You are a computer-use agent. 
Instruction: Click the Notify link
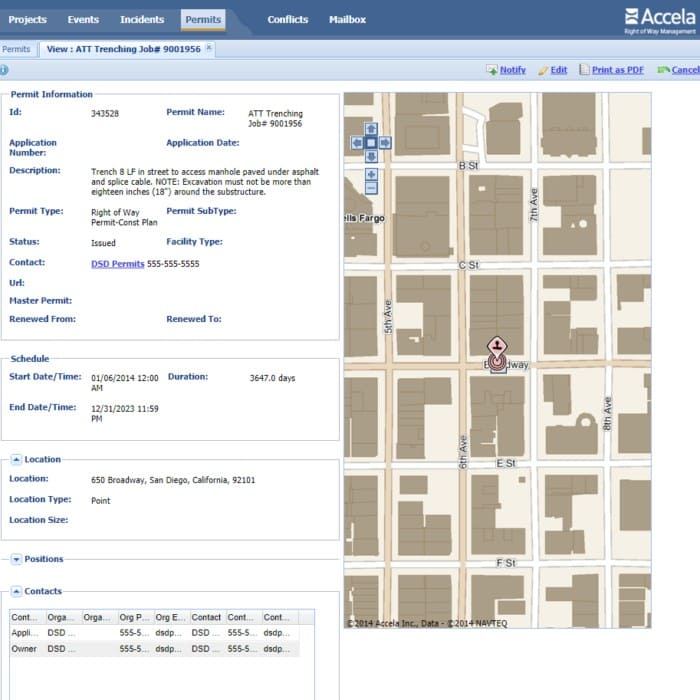point(512,70)
